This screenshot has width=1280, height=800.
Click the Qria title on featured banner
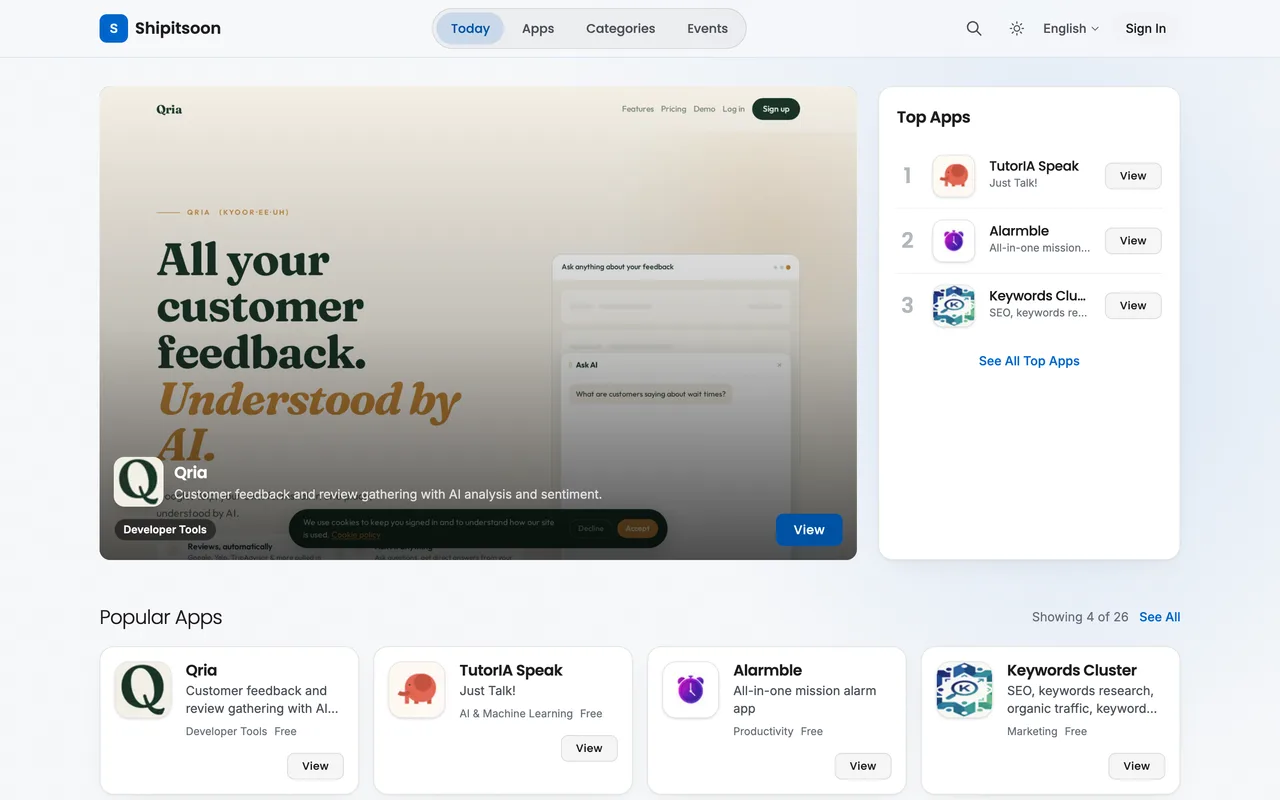pos(191,473)
